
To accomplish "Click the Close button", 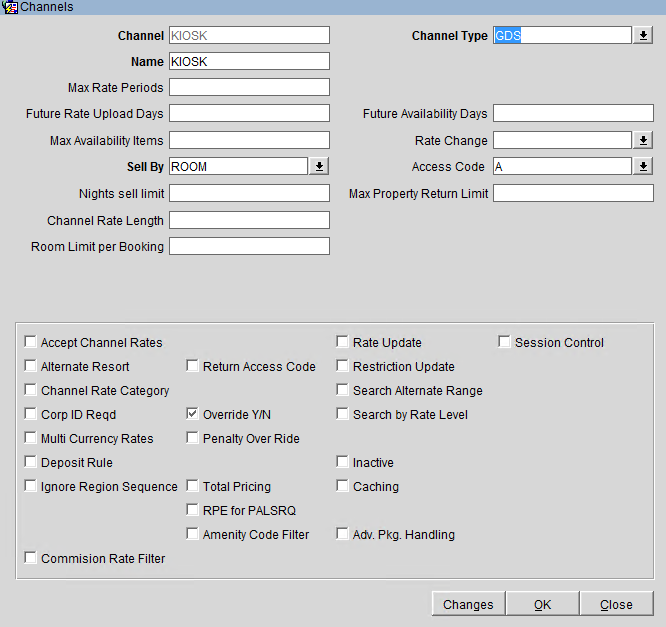I will tap(616, 604).
